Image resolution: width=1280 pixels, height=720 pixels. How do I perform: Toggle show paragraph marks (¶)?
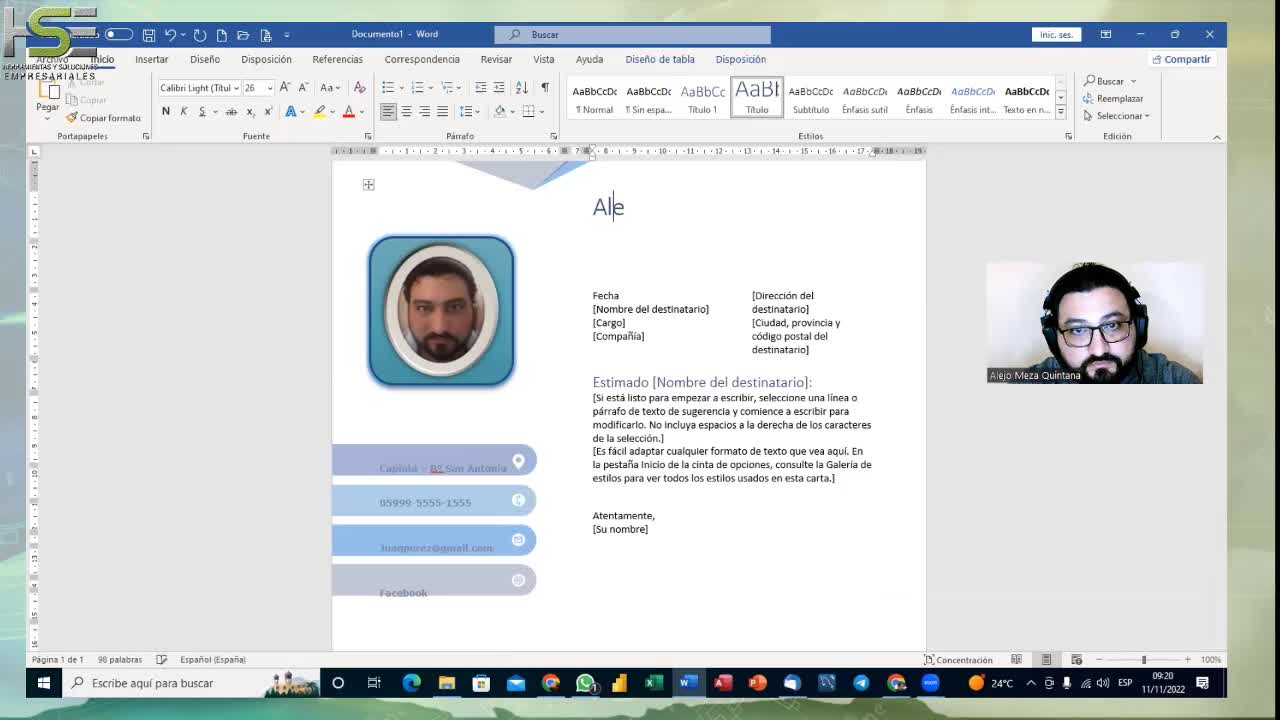tap(545, 87)
